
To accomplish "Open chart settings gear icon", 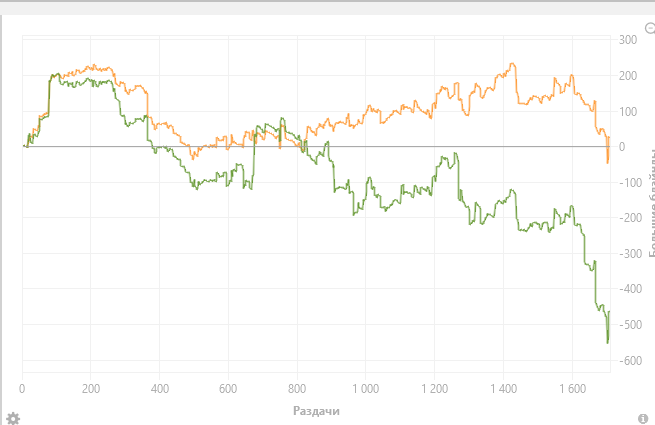I will coord(13,417).
